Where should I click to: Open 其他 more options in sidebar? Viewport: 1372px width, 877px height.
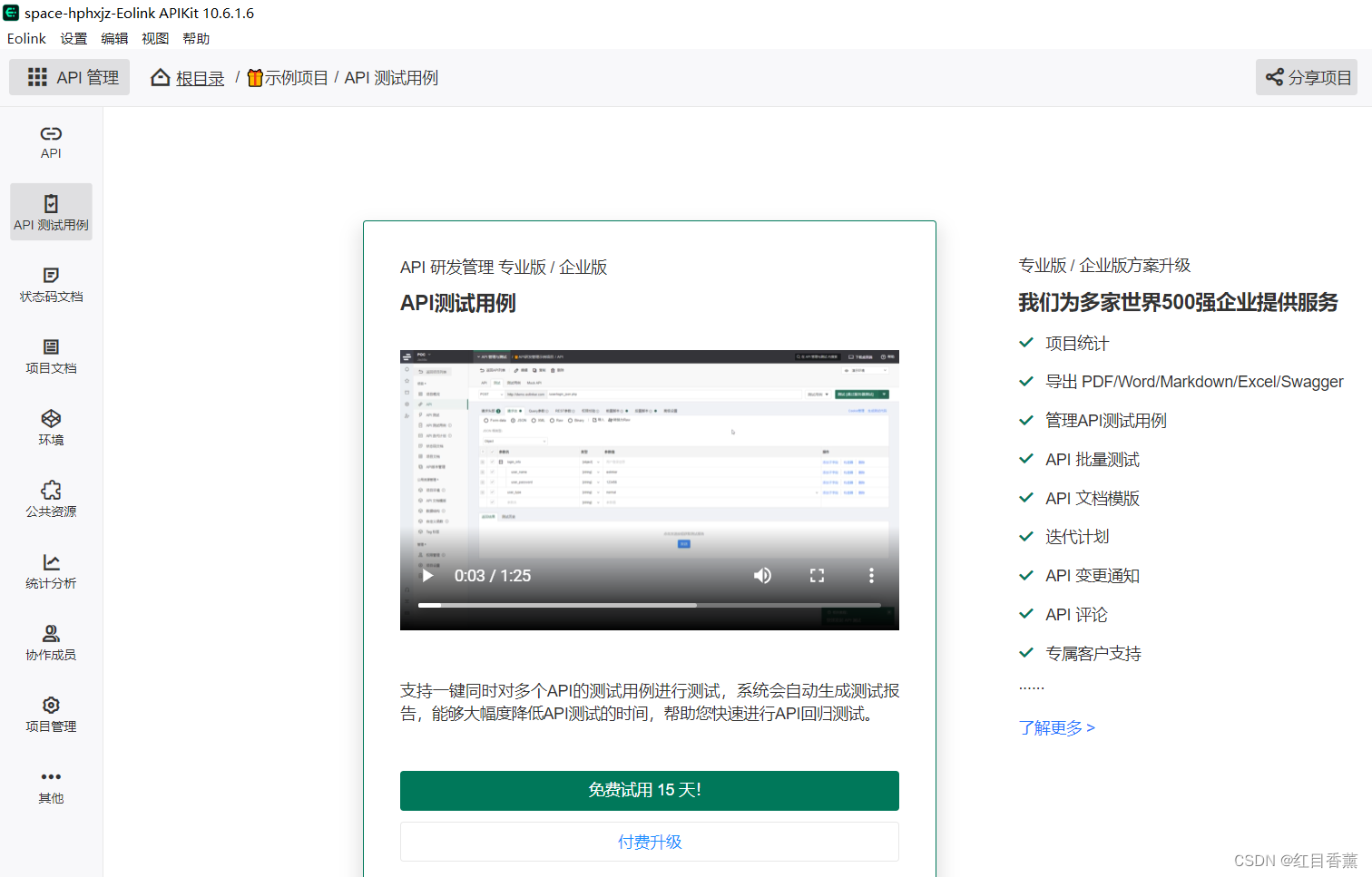tap(51, 786)
